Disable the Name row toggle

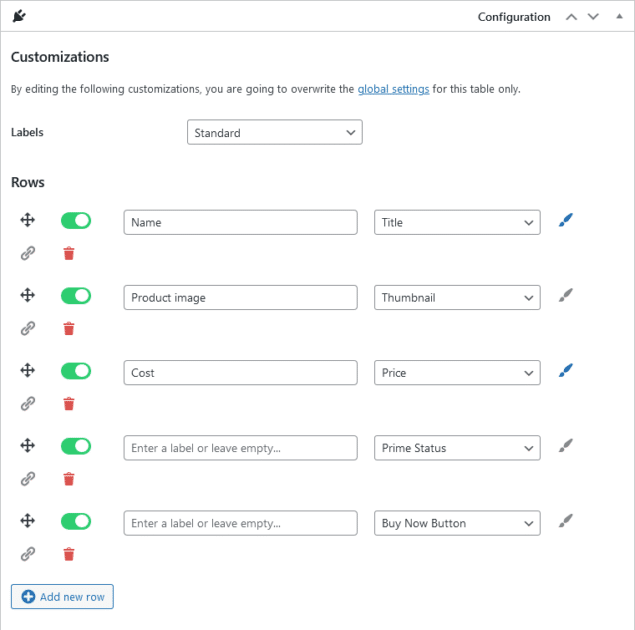[76, 221]
